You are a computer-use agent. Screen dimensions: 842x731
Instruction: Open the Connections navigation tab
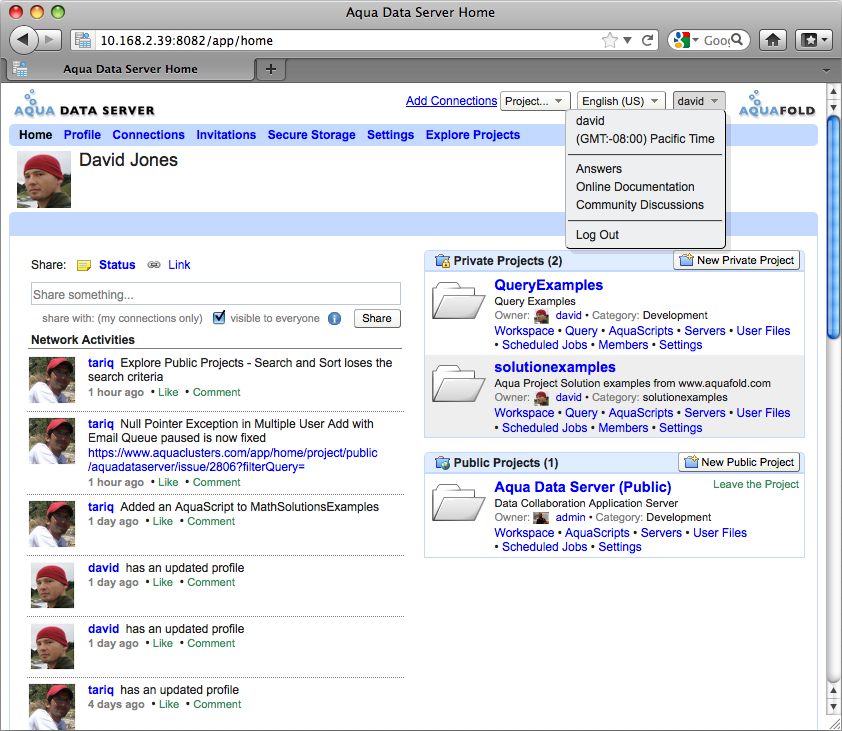(x=148, y=135)
